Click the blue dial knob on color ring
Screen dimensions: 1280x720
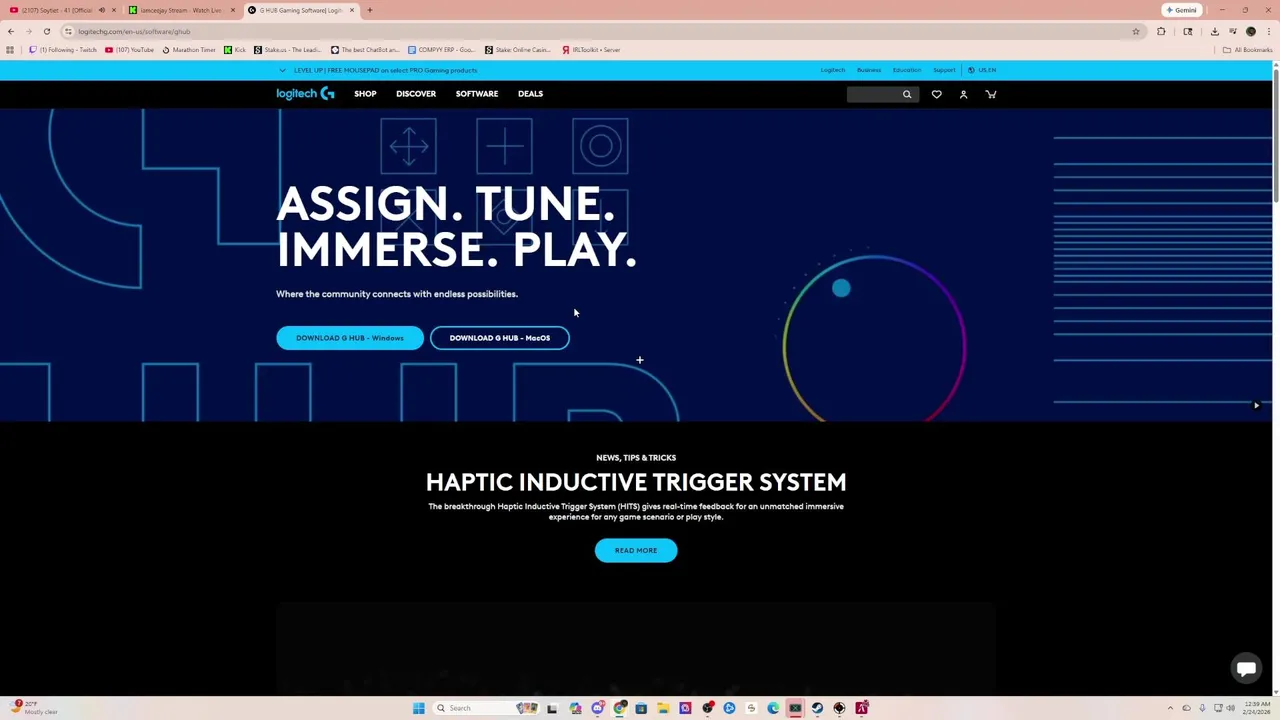pyautogui.click(x=841, y=289)
